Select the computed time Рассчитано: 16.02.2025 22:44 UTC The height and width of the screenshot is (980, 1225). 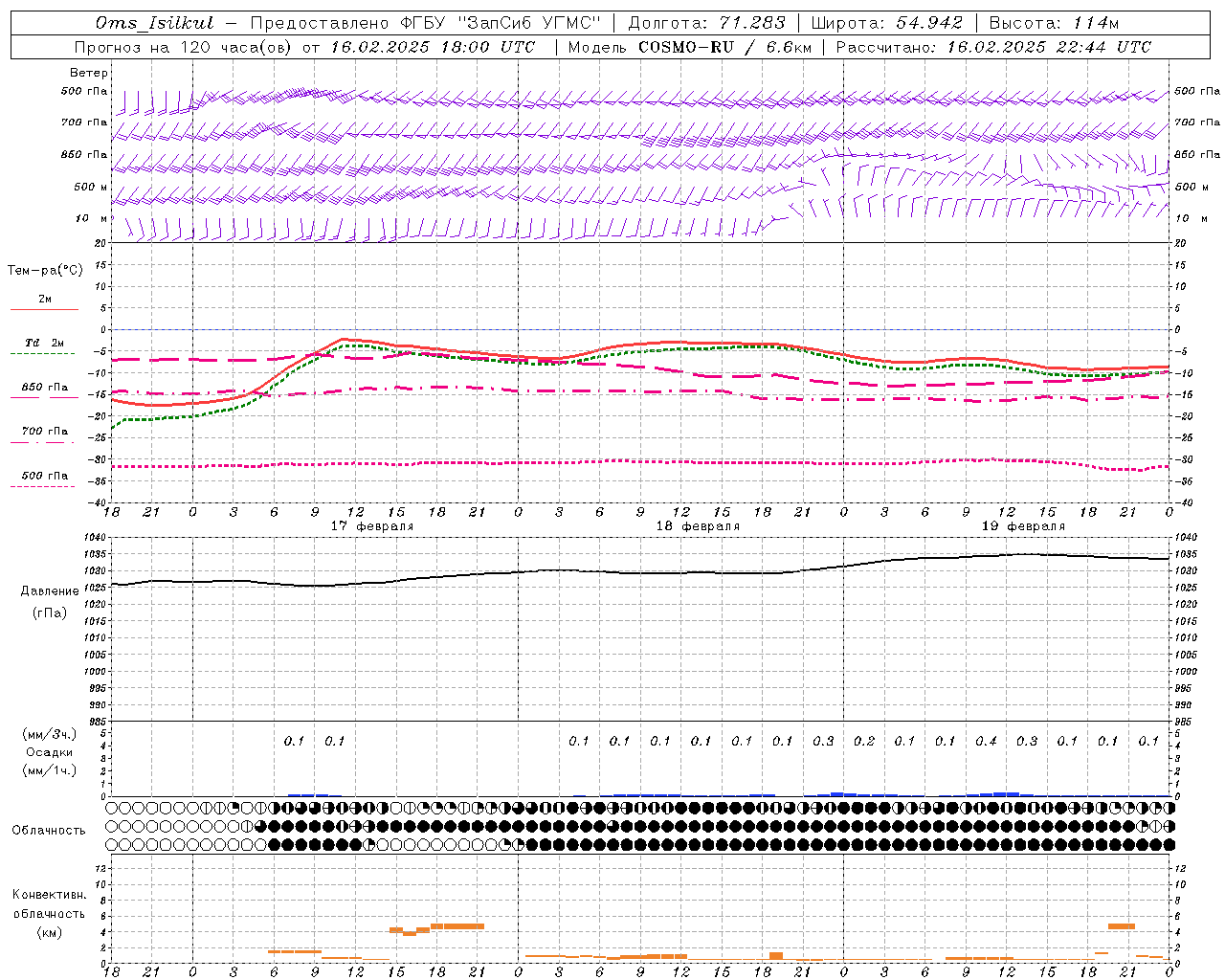pyautogui.click(x=993, y=47)
